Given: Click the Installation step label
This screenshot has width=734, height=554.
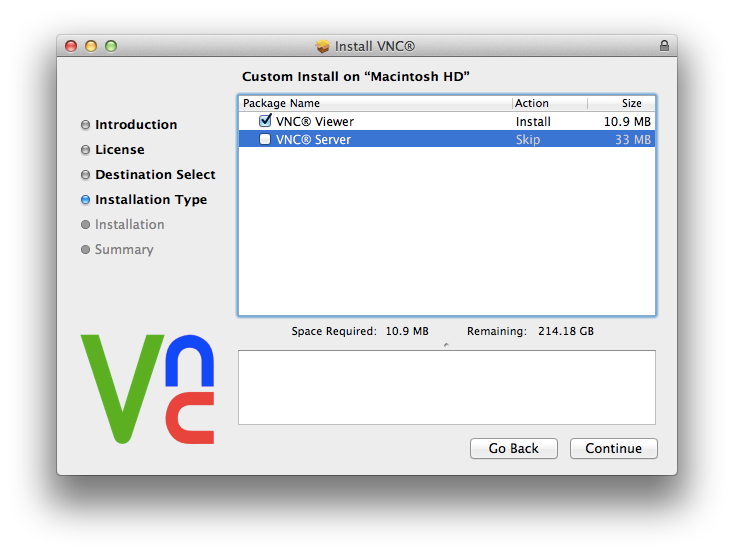Looking at the screenshot, I should point(129,224).
